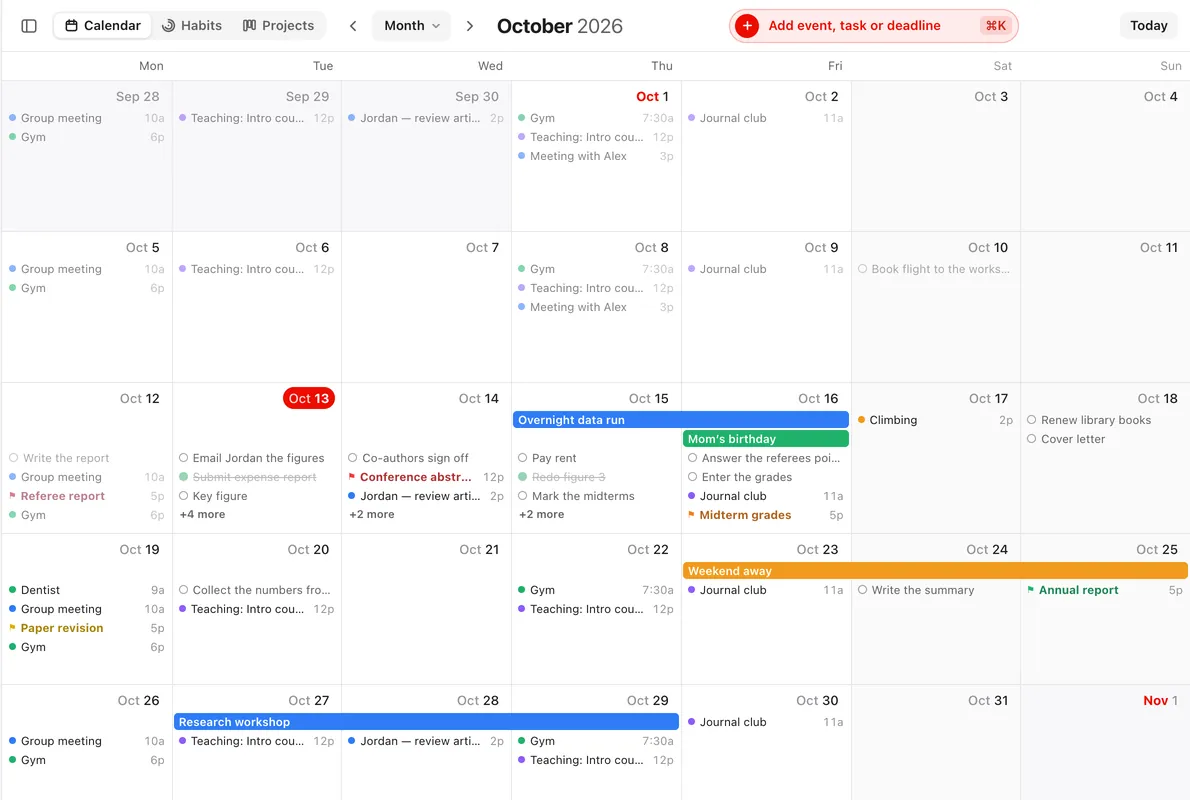Open the Weekend away event bar
Viewport: 1190px width, 800px height.
pos(935,572)
